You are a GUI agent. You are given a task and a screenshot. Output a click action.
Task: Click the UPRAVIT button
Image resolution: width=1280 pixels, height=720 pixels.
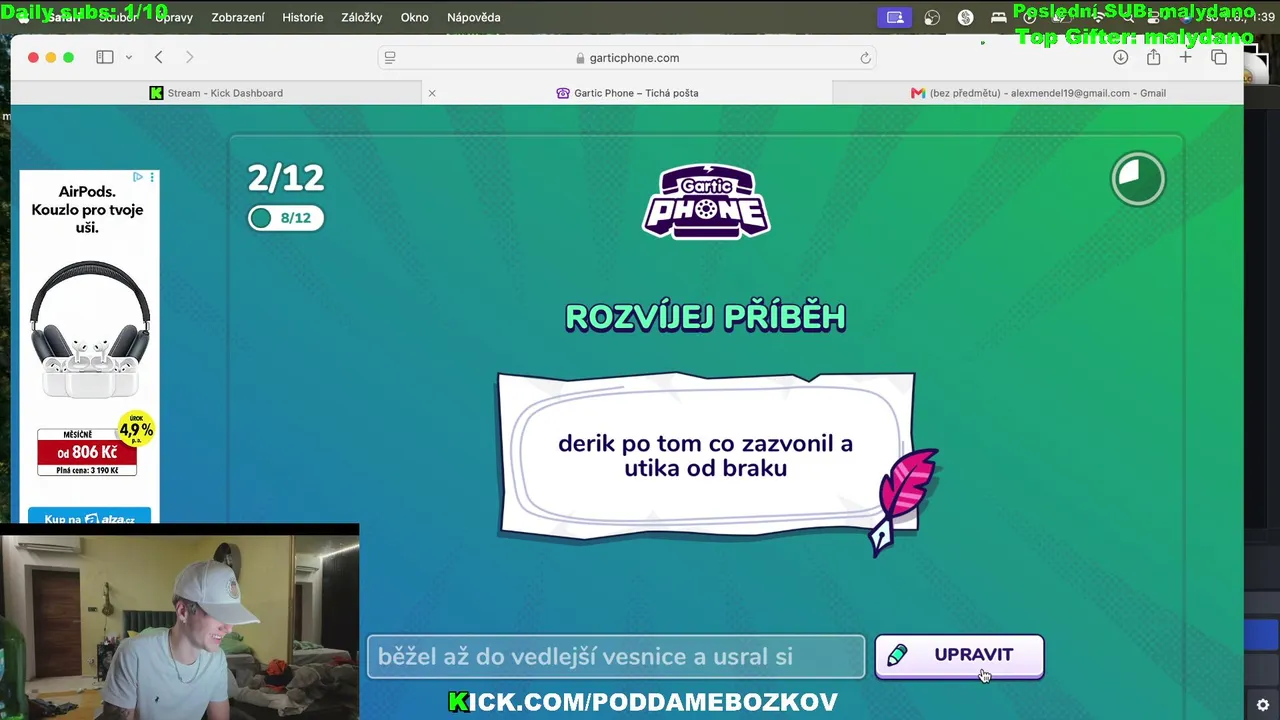tap(959, 656)
